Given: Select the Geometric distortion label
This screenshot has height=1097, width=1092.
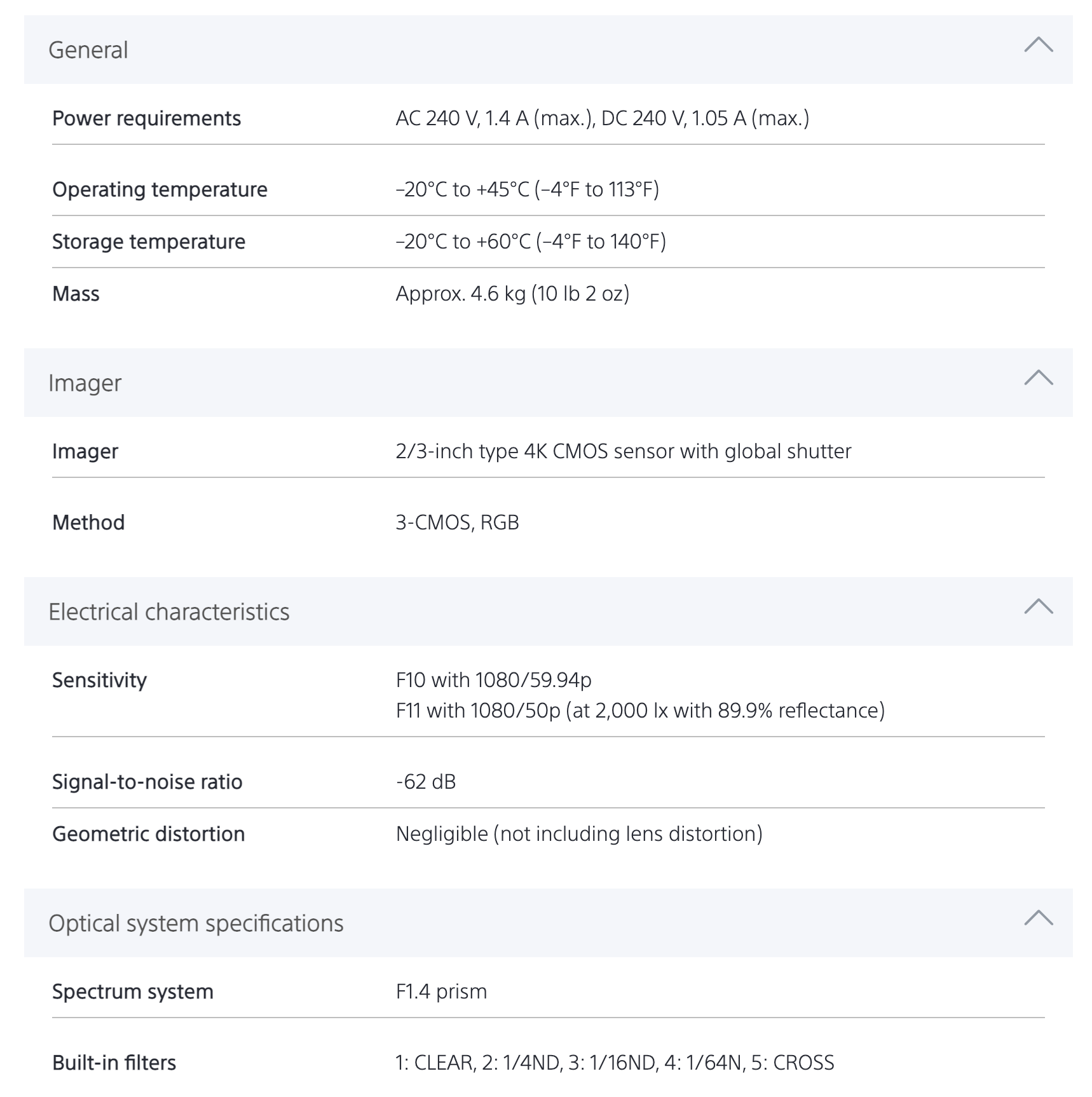Looking at the screenshot, I should coord(148,834).
